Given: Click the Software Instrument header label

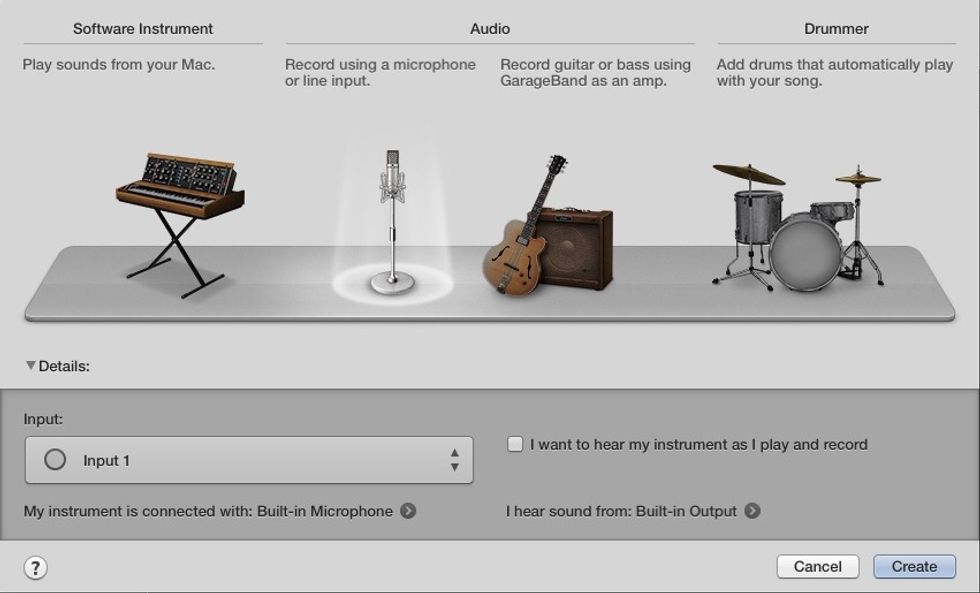Looking at the screenshot, I should (x=142, y=28).
